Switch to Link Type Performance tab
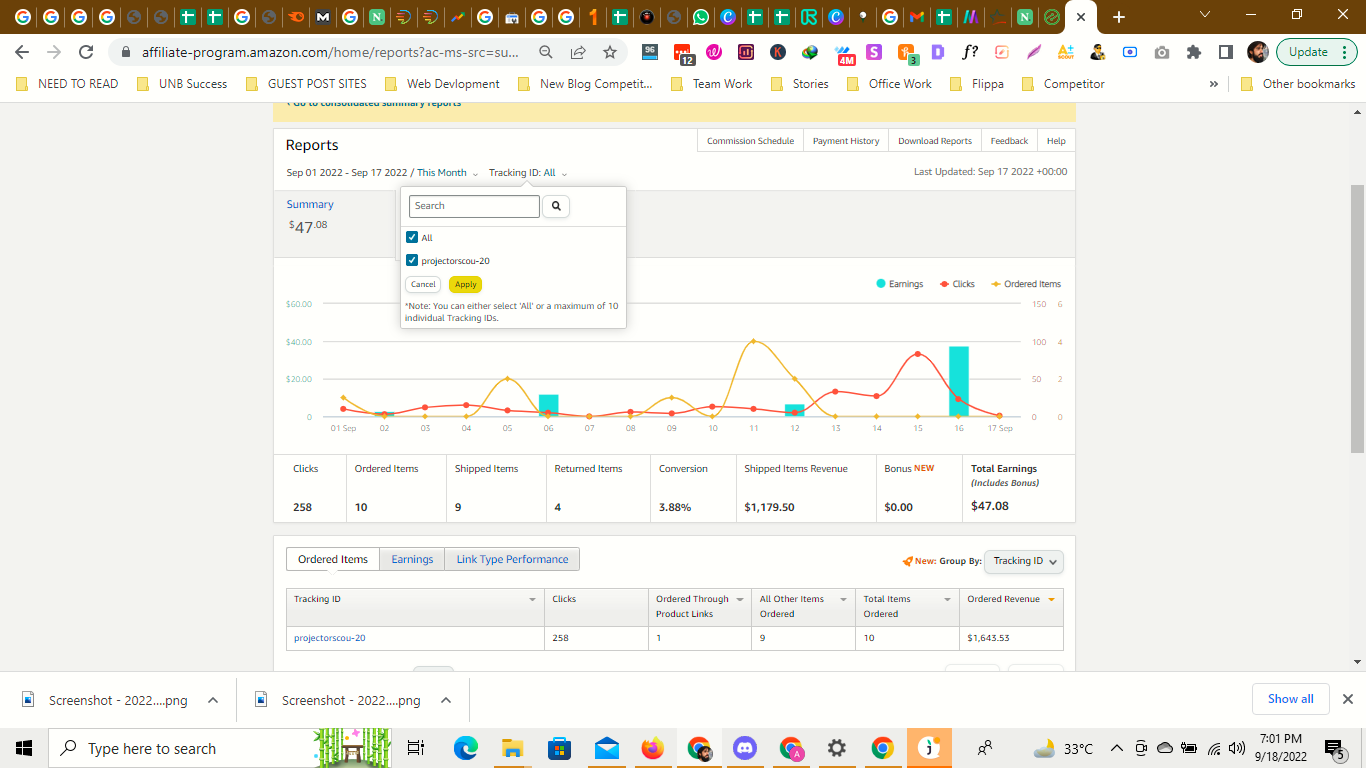Screen dimensions: 1366x768 pos(512,559)
